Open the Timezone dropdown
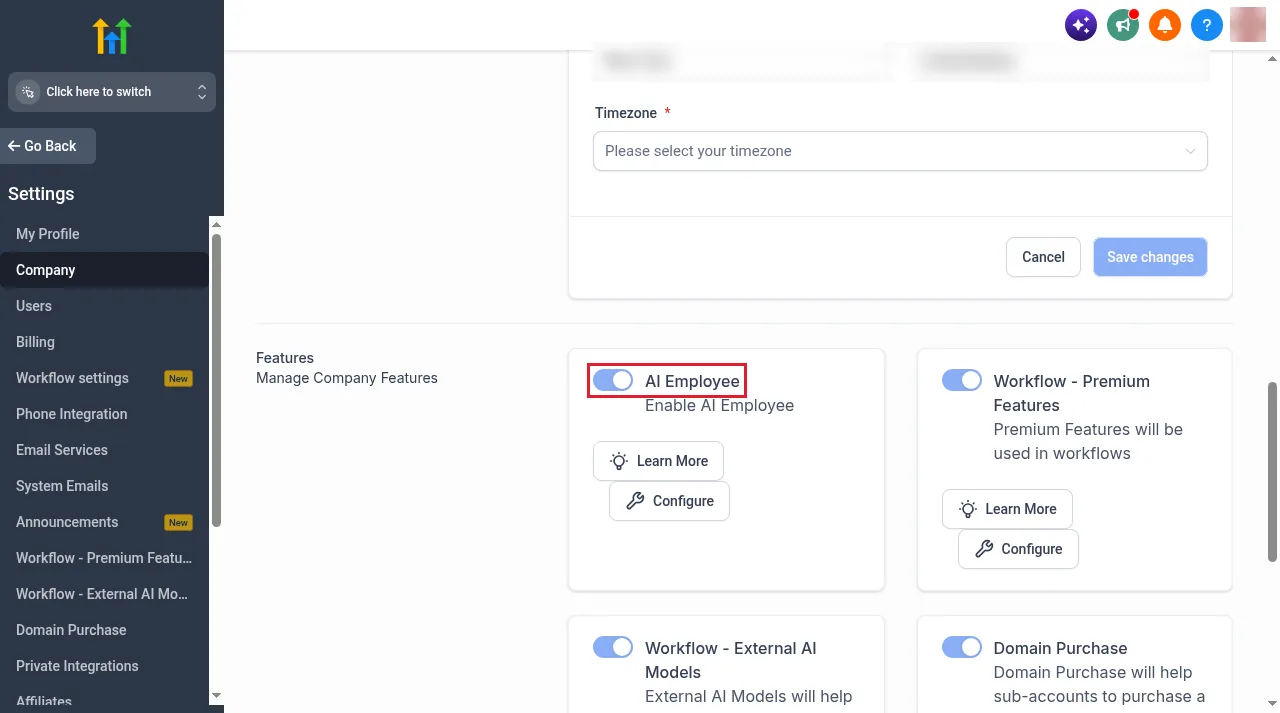 (x=900, y=151)
